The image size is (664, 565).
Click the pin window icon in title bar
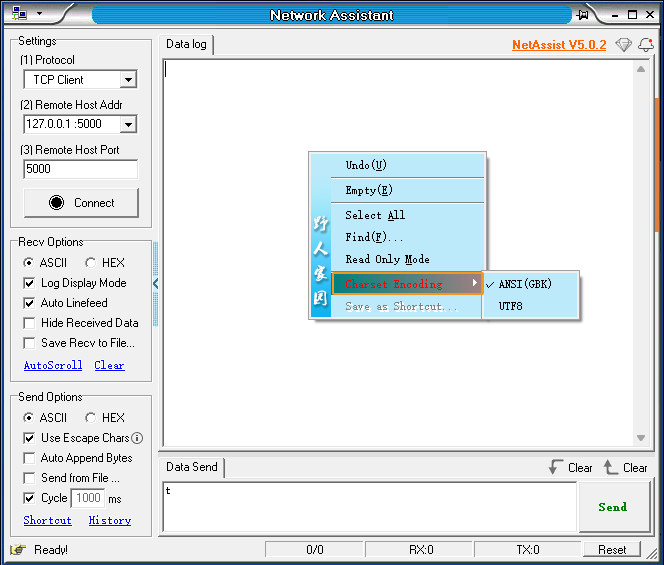click(583, 15)
